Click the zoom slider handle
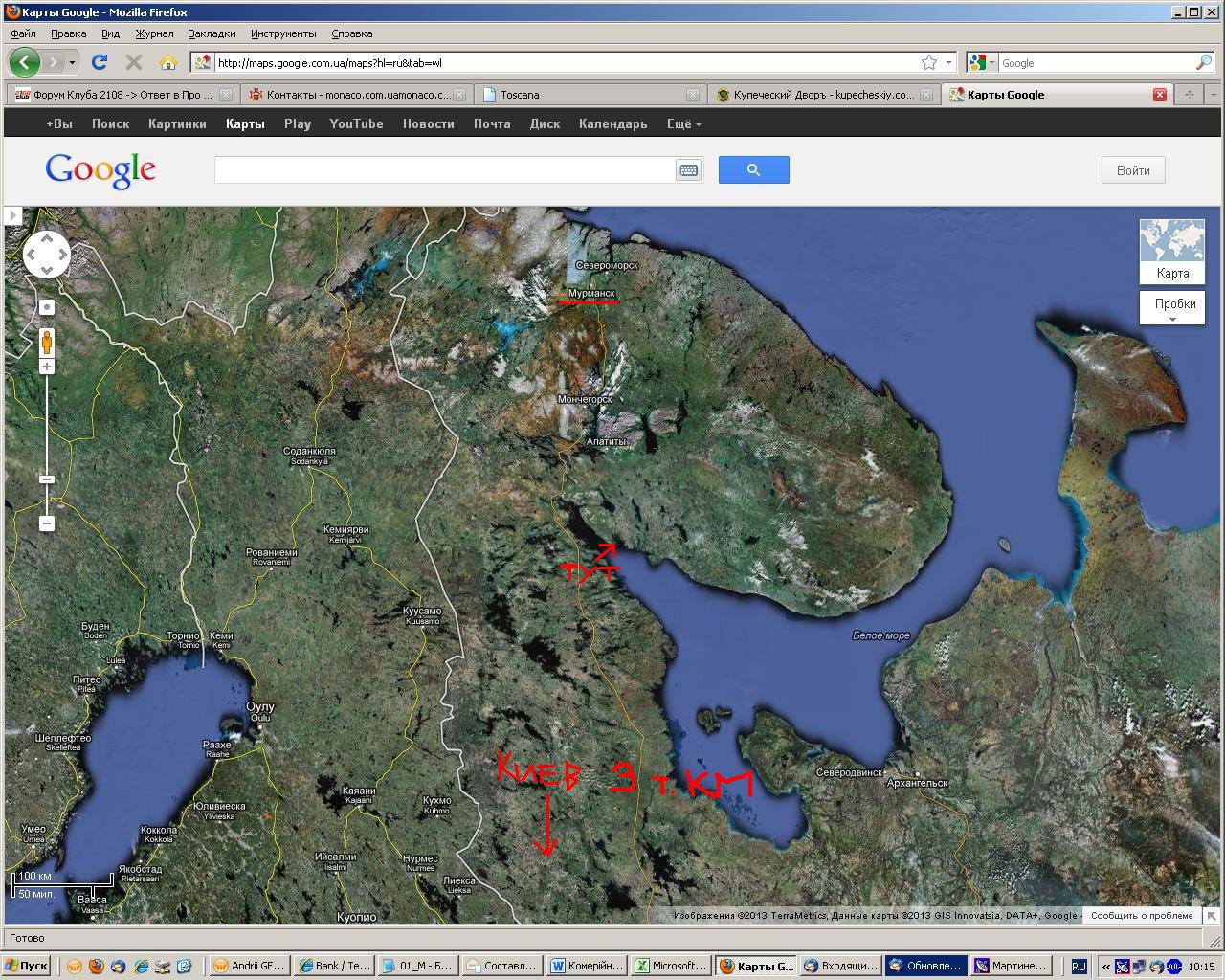Screen dimensions: 1225x980 coord(47,479)
